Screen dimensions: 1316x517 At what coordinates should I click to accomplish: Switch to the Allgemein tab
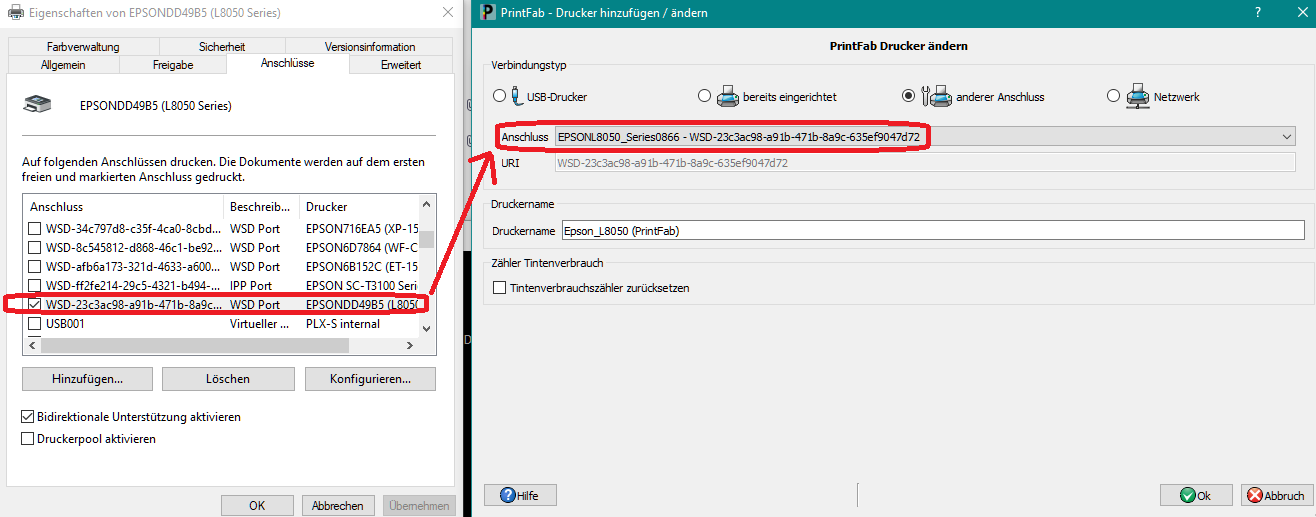(x=63, y=65)
